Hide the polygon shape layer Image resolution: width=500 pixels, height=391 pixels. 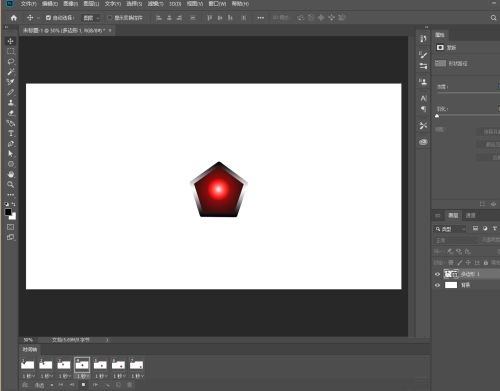click(x=437, y=274)
